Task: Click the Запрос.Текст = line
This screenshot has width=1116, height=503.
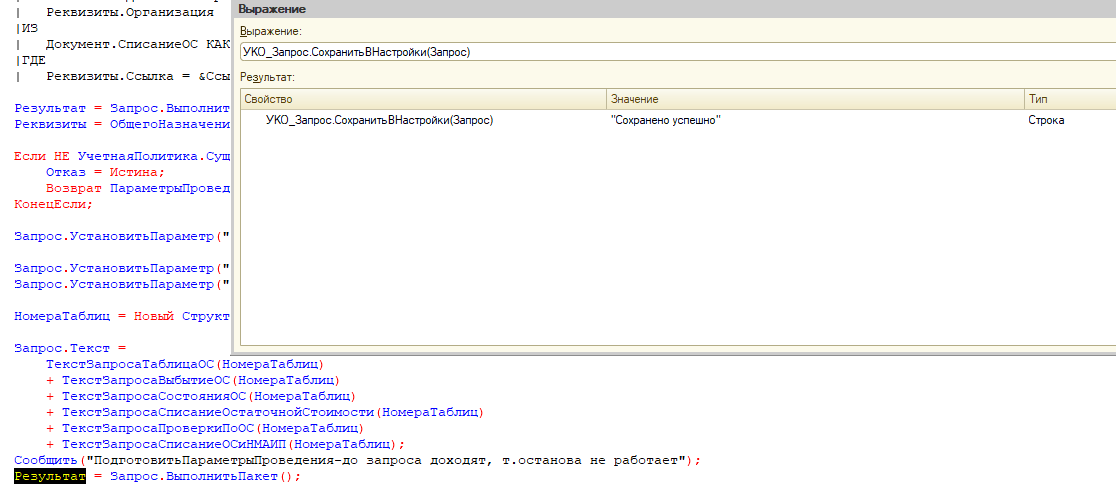Action: click(70, 348)
